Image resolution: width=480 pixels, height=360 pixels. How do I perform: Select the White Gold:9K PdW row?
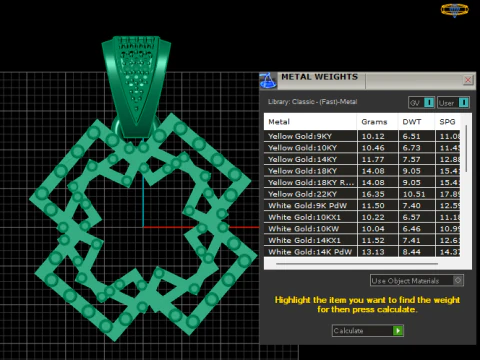click(x=362, y=206)
